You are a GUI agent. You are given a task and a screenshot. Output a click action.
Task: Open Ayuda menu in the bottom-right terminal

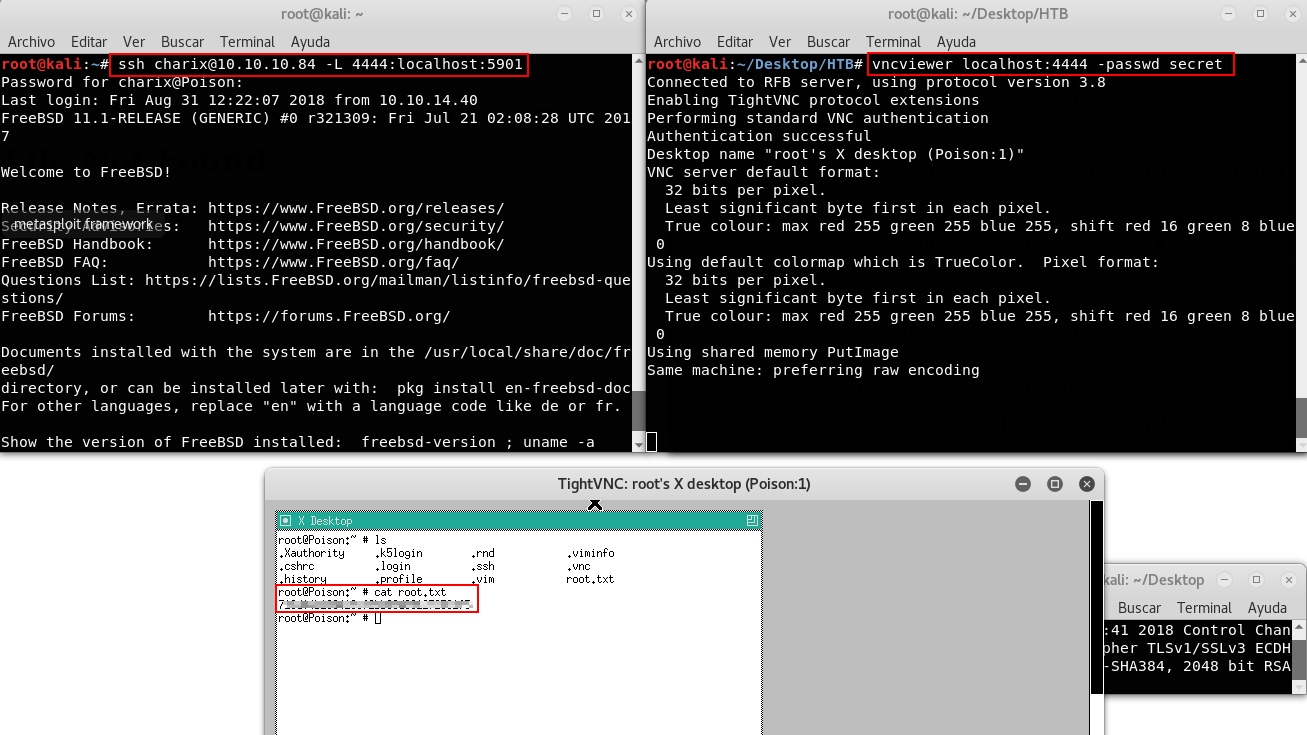pyautogui.click(x=1267, y=608)
